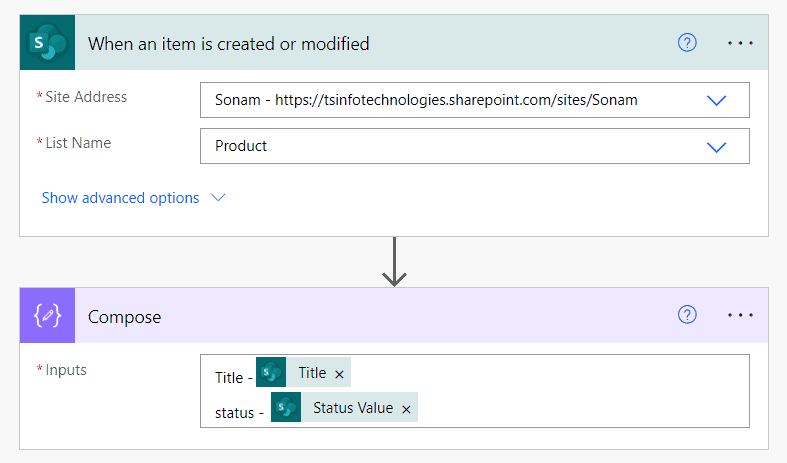Collapse the Compose action by its title
The height and width of the screenshot is (463, 787).
tap(125, 317)
